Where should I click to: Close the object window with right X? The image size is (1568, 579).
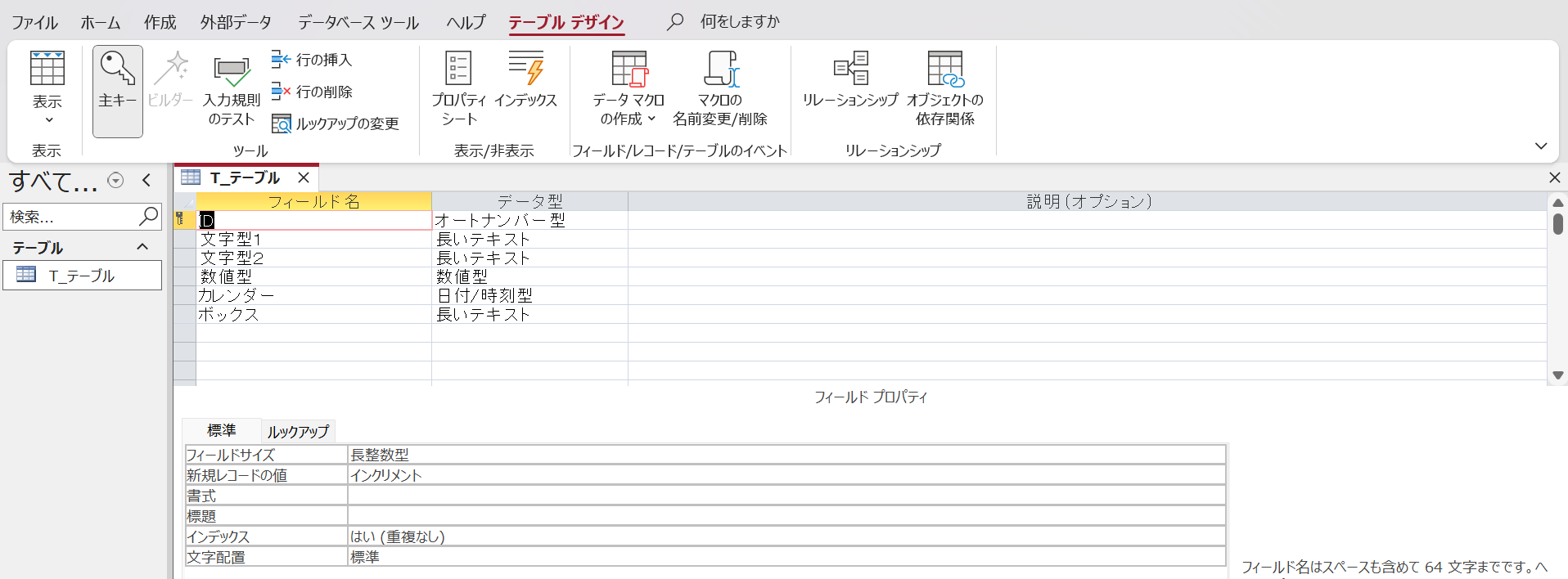point(1555,177)
